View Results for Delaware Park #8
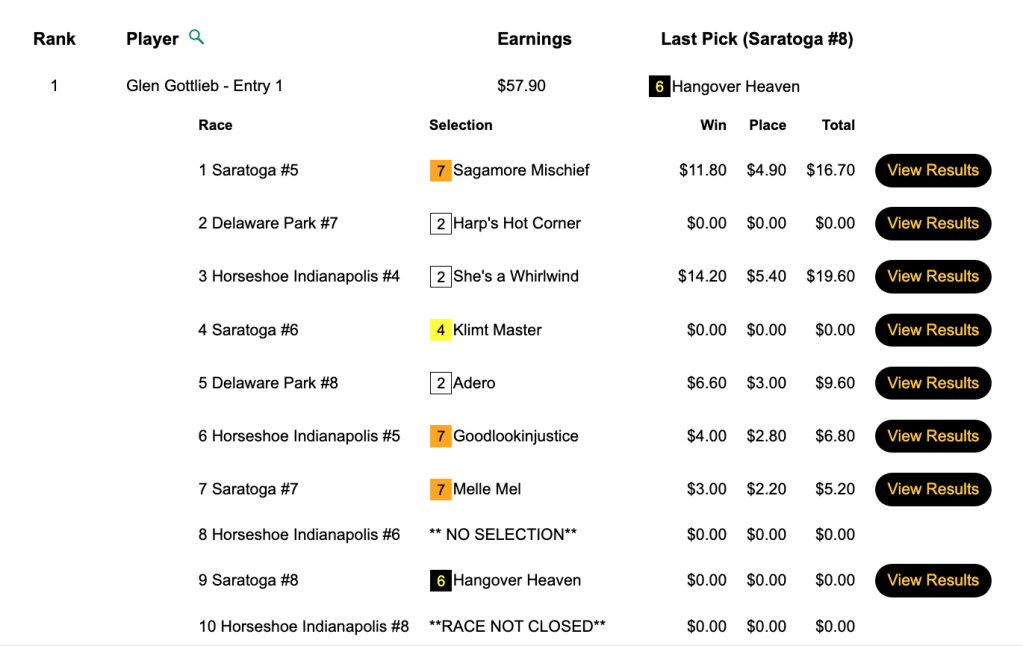1023x646 pixels. point(932,383)
